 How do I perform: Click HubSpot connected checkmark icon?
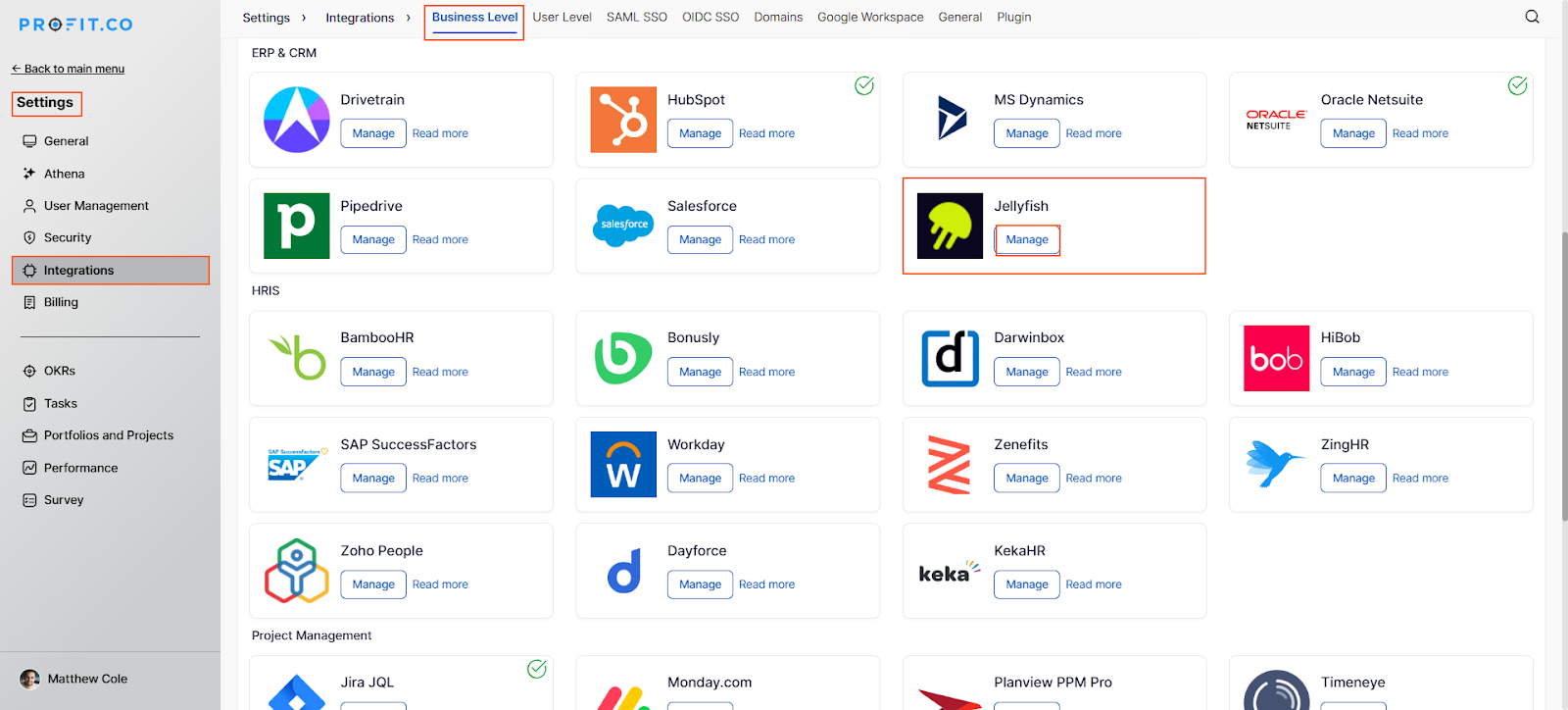[x=864, y=86]
